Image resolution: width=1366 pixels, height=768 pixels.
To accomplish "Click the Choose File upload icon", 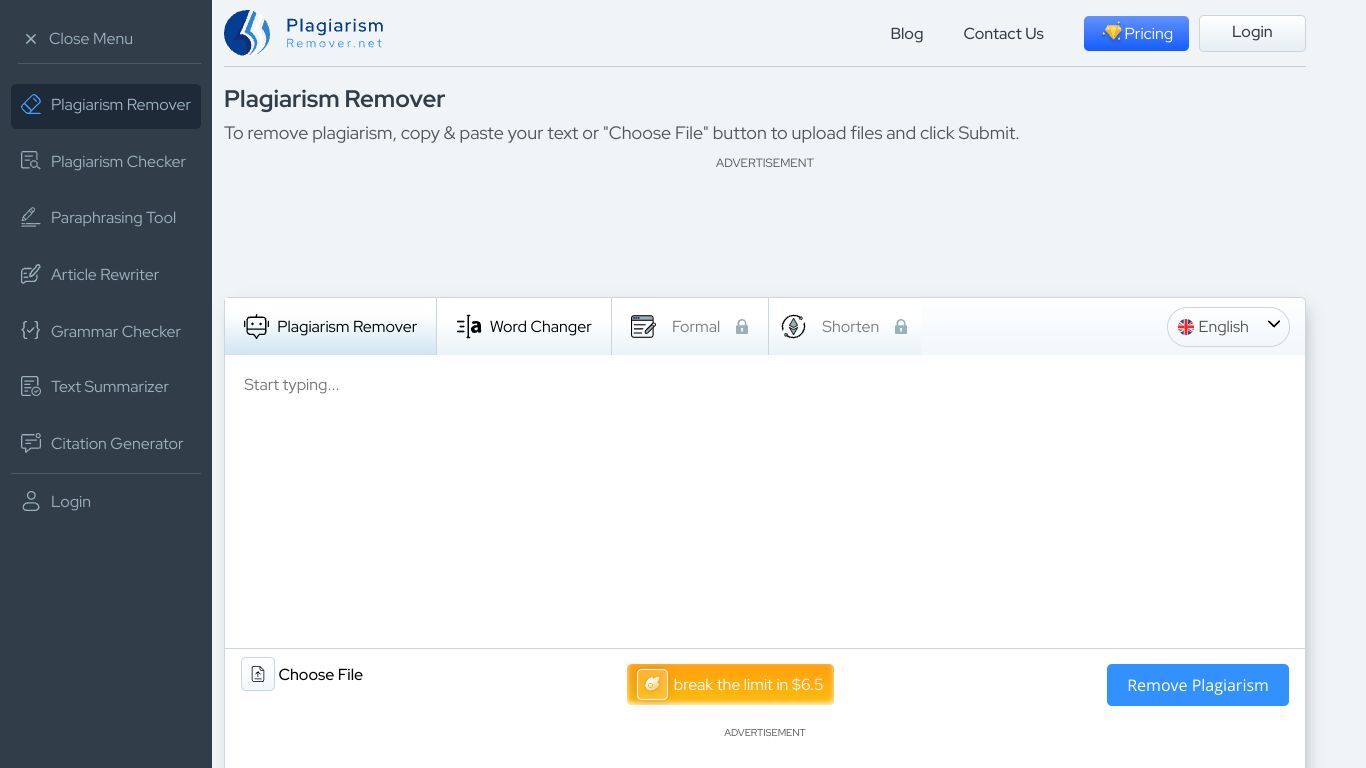I will click(258, 674).
